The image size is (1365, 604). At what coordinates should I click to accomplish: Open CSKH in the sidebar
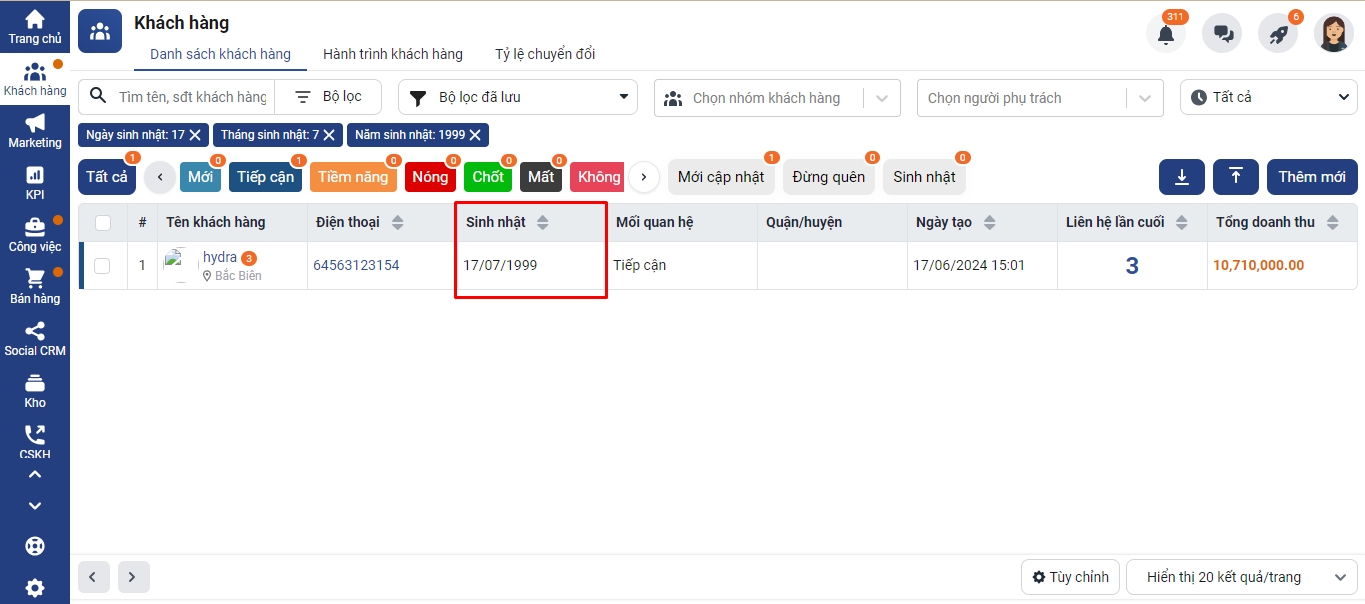(35, 441)
